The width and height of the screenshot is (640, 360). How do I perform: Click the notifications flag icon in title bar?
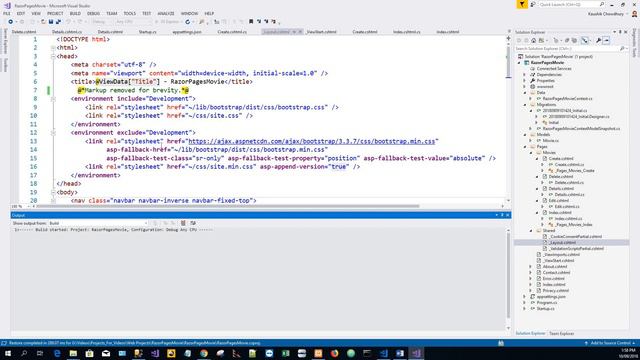click(522, 4)
